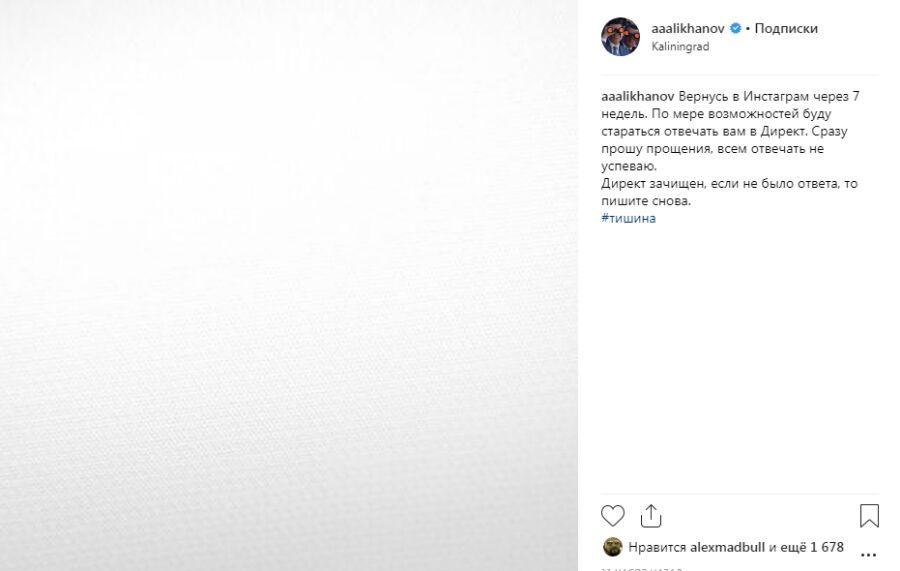Click the post timestamp under the likes

pyautogui.click(x=640, y=568)
